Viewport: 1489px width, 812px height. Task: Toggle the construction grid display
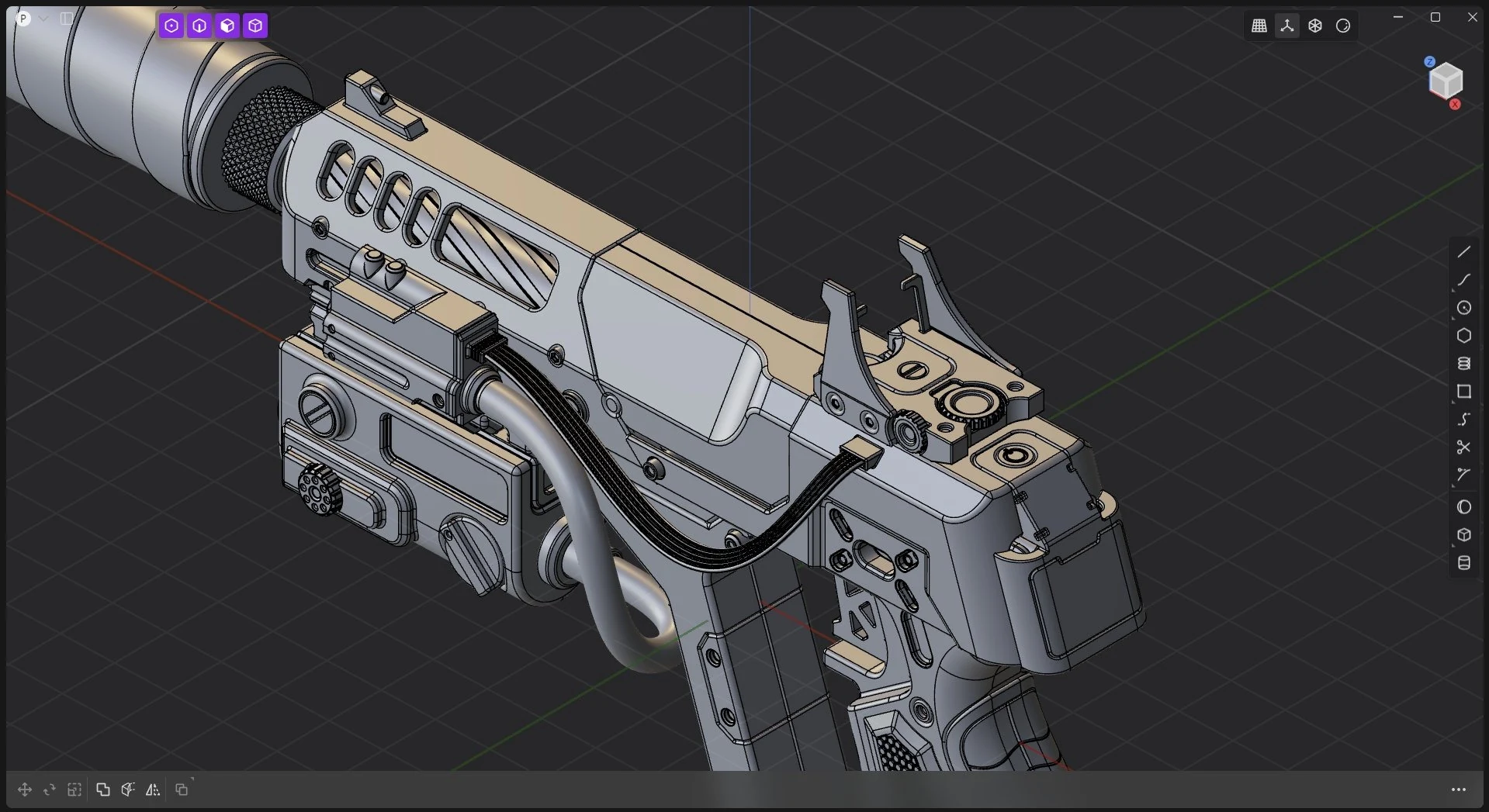click(x=1259, y=26)
